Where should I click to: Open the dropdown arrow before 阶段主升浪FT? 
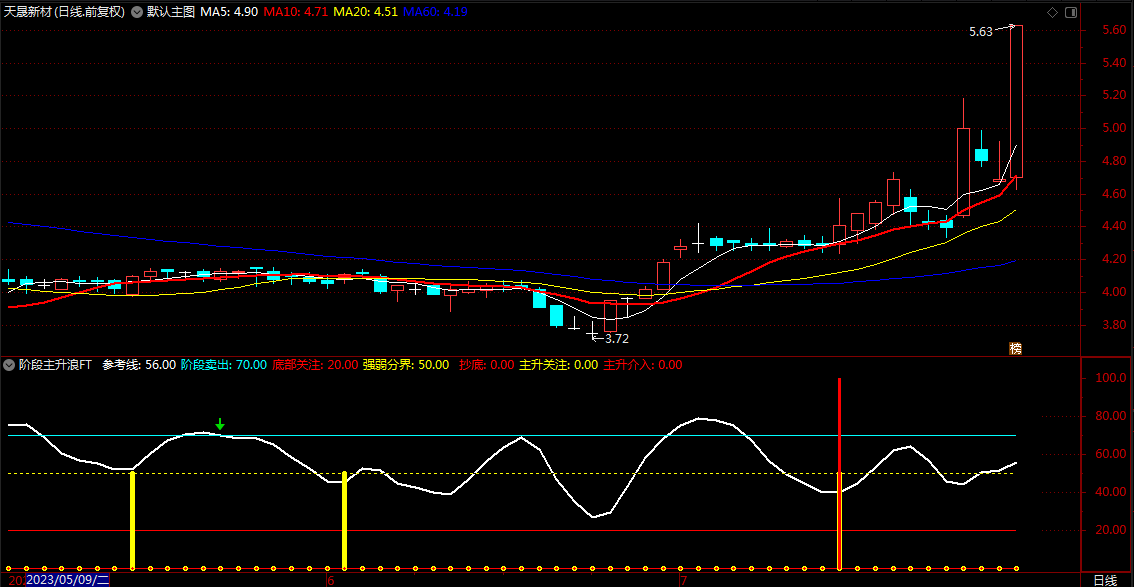point(9,365)
